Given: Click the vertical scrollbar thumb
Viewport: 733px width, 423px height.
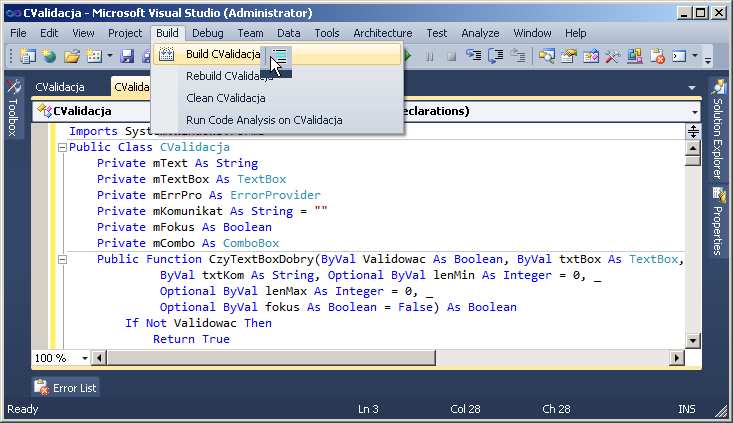Looking at the screenshot, I should (x=693, y=161).
